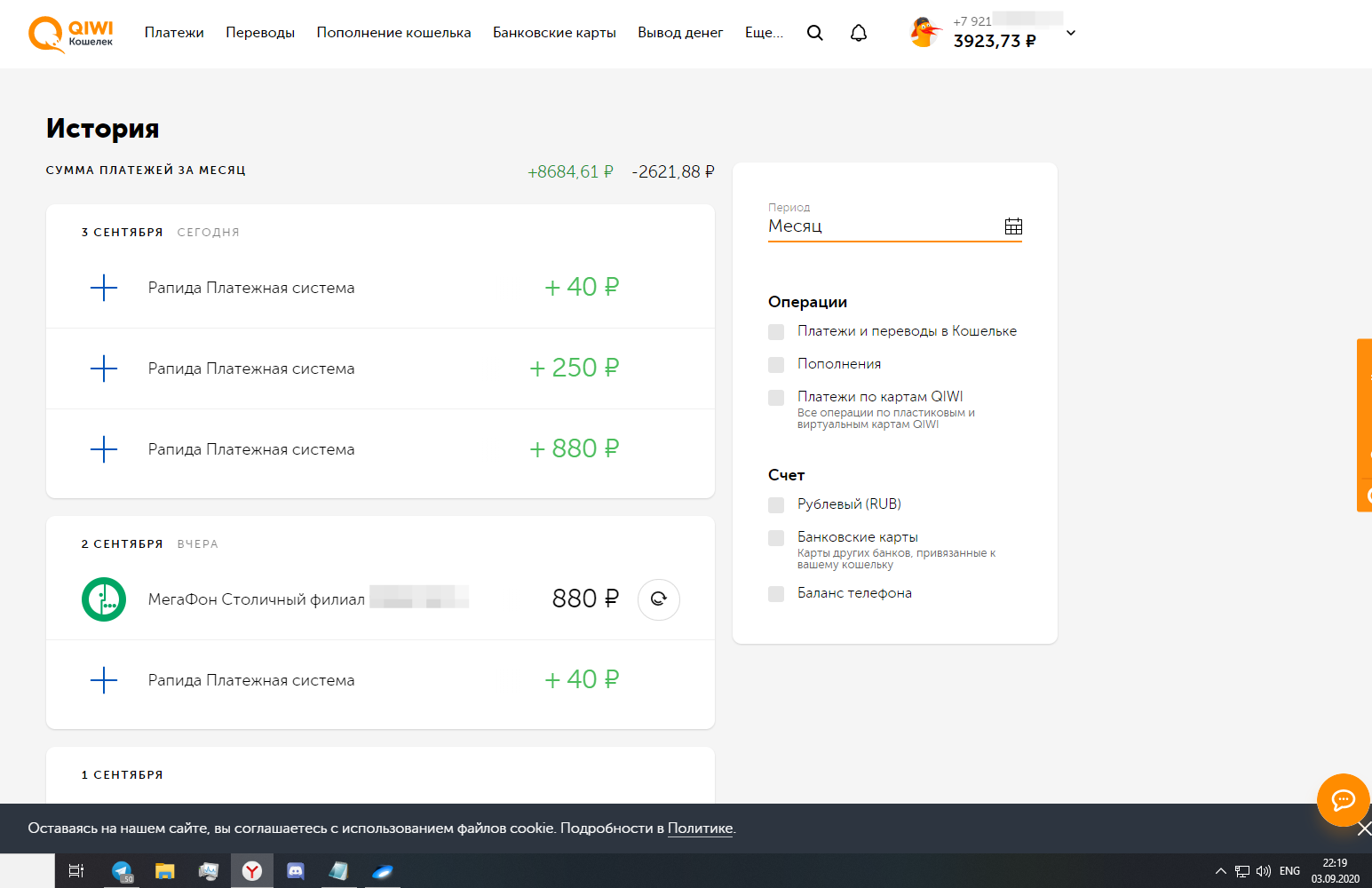Click the monthly expense total -2621,88 ₽
The width and height of the screenshot is (1372, 888).
pos(673,172)
